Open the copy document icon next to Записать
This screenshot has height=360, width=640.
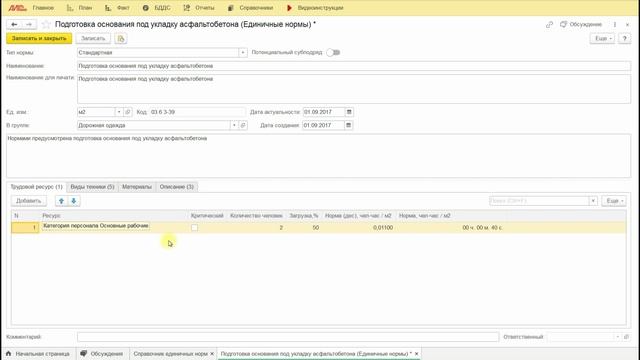[121, 38]
